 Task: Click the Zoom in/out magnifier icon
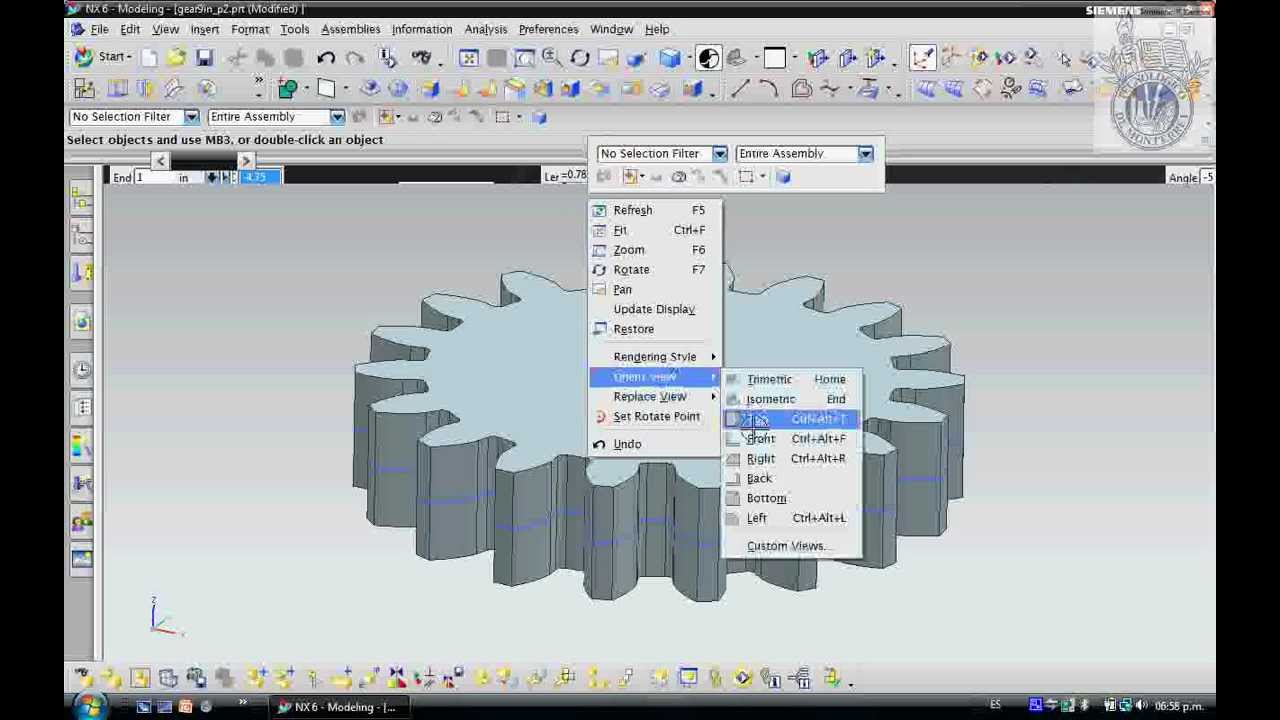click(551, 58)
